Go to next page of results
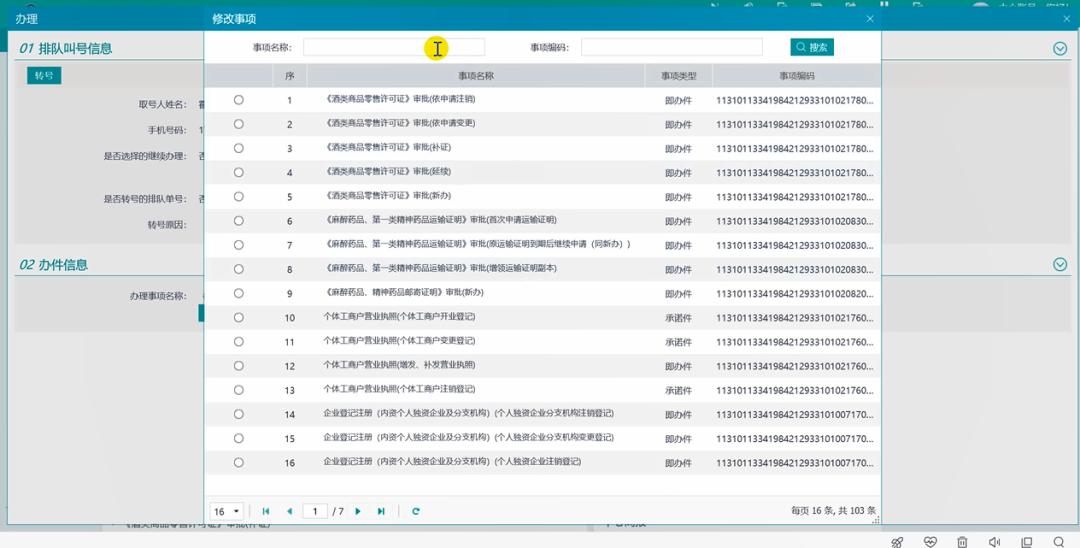The image size is (1080, 548). coord(358,511)
